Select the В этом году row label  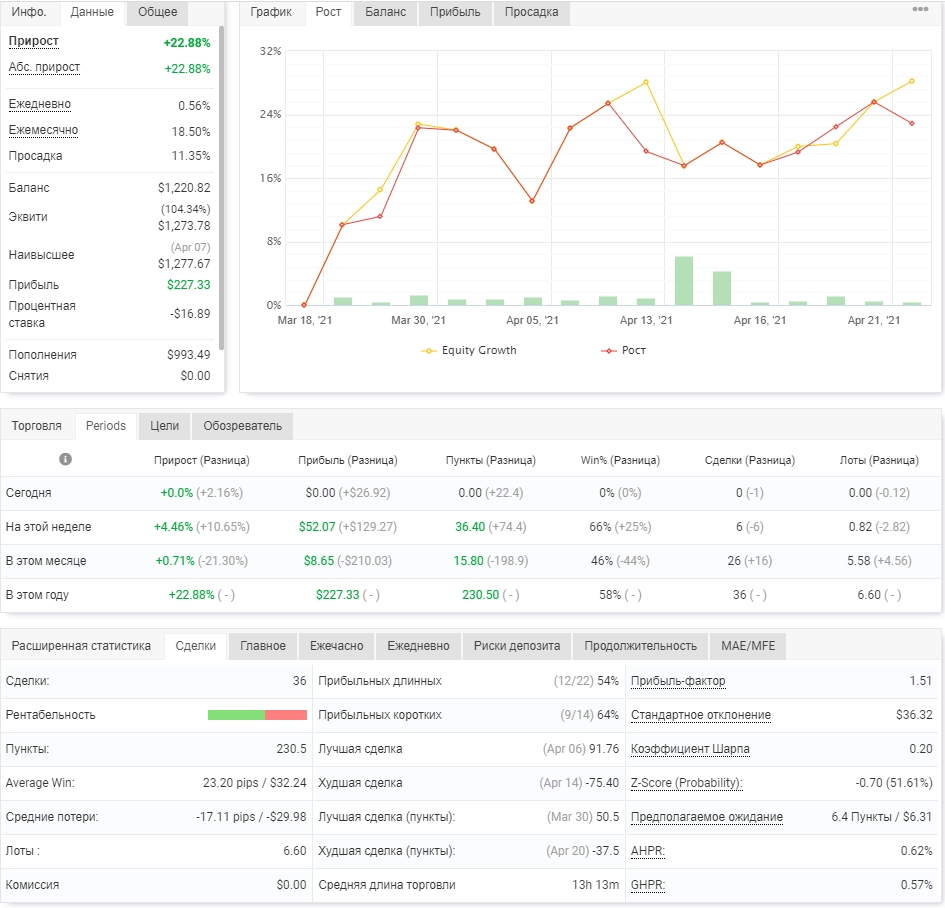point(37,595)
